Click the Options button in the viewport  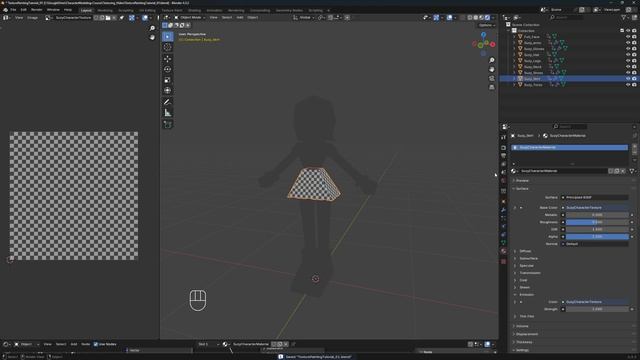[x=487, y=25]
